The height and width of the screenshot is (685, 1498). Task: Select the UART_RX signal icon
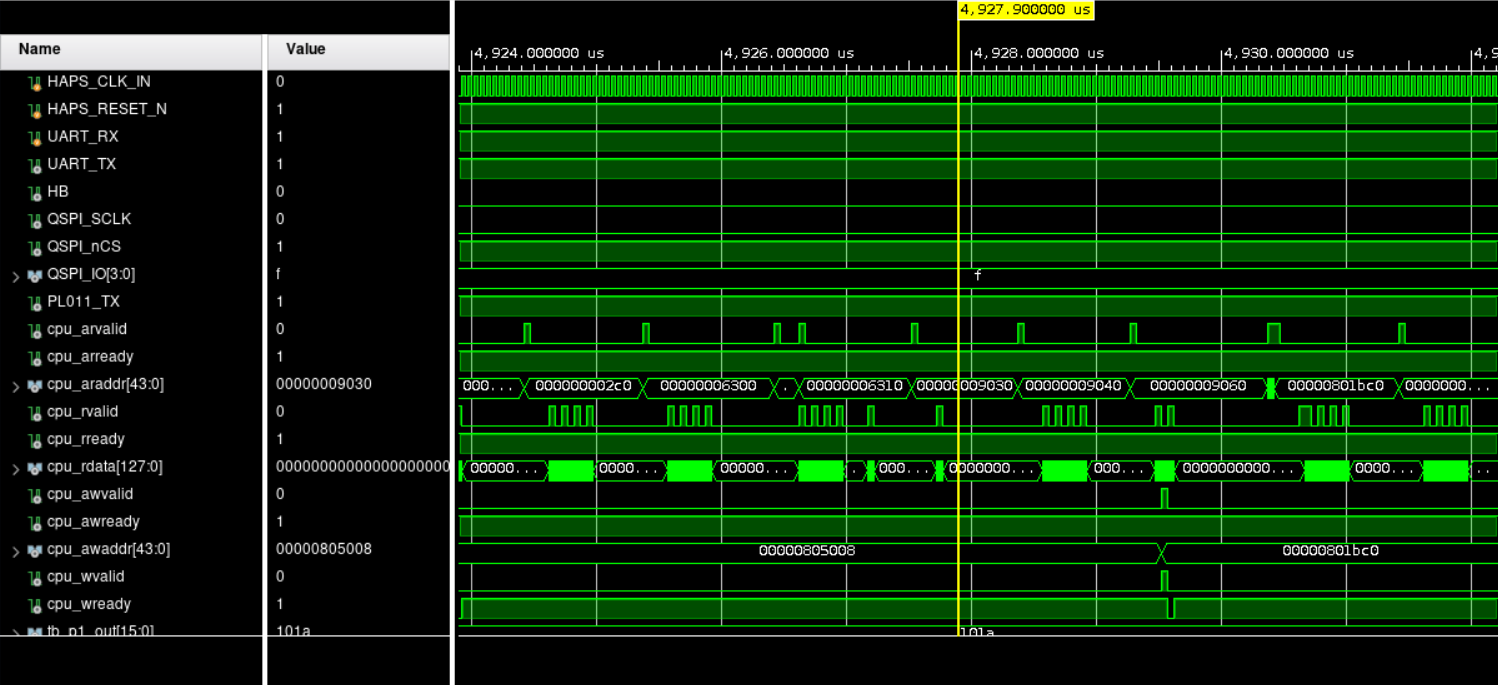(34, 137)
